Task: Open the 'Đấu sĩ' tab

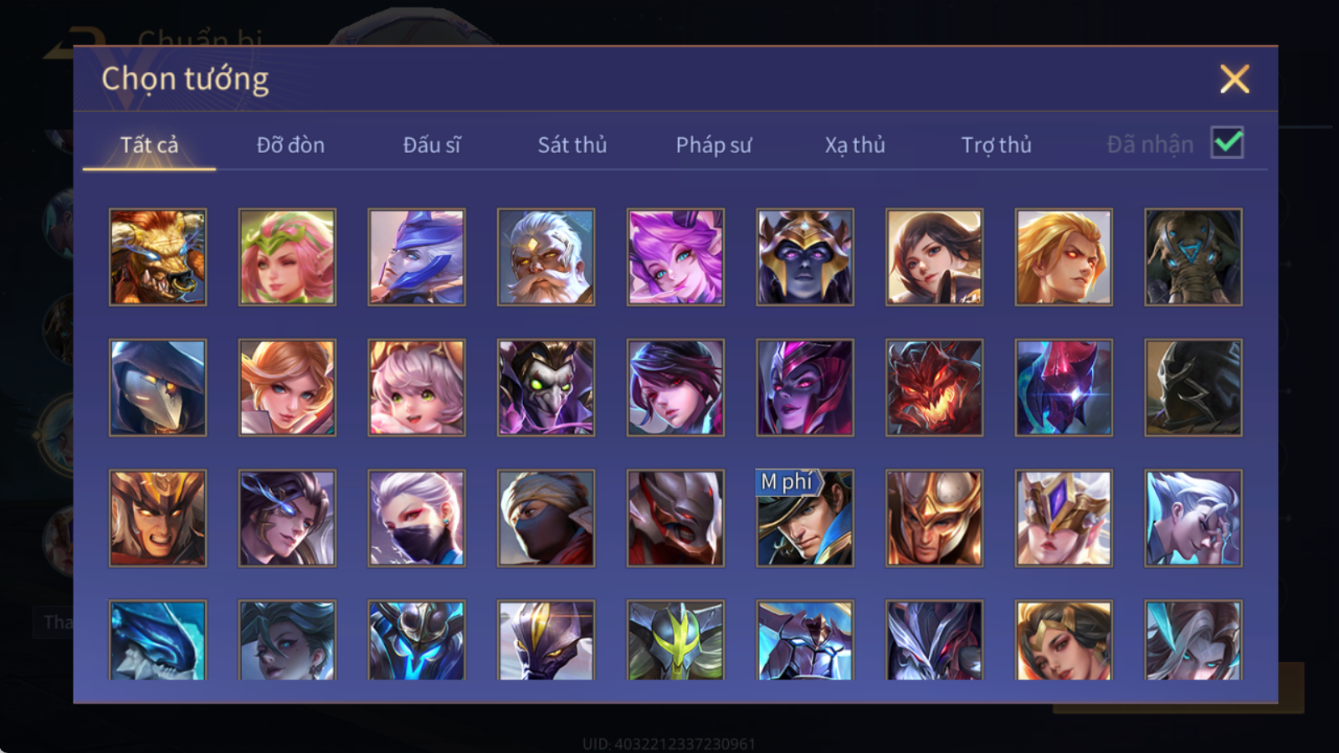Action: pos(432,145)
